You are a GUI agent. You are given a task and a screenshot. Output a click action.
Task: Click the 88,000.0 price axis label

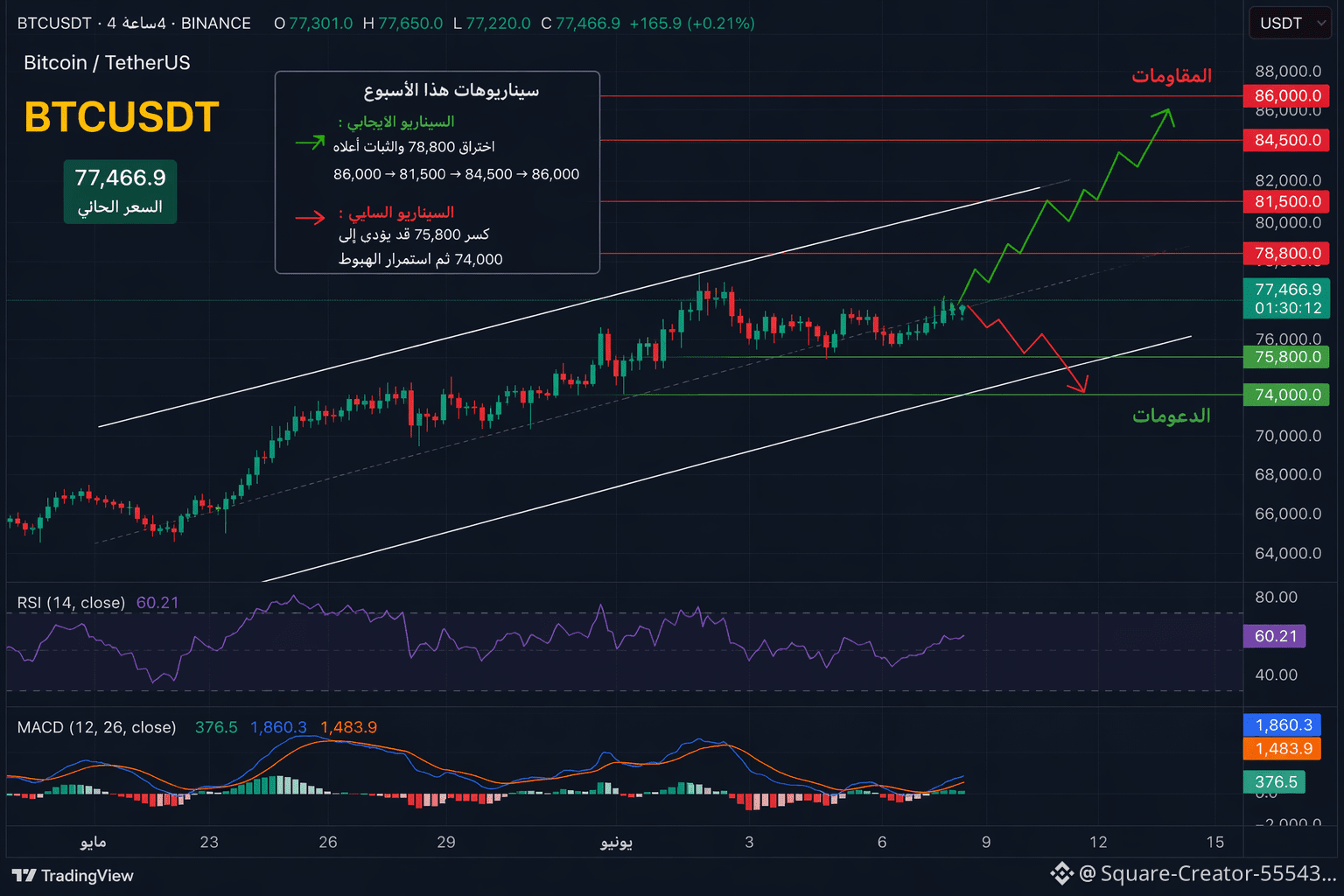pos(1288,72)
